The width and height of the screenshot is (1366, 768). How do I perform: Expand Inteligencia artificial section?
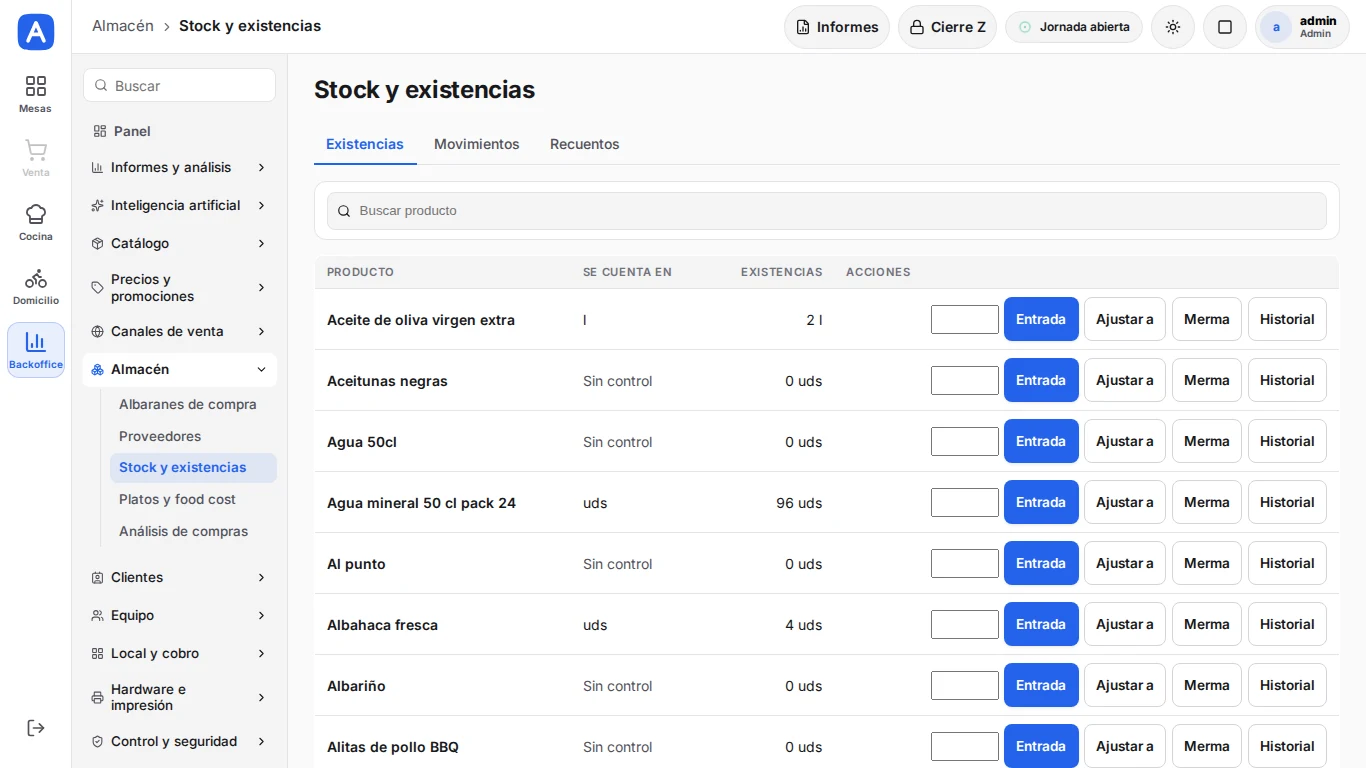coord(179,205)
